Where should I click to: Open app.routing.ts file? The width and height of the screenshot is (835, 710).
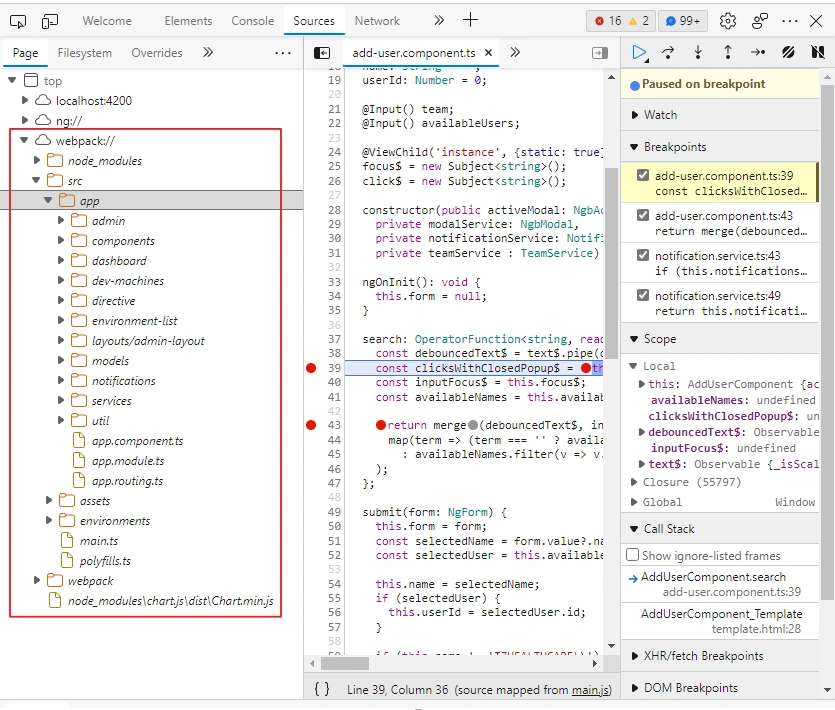[127, 481]
